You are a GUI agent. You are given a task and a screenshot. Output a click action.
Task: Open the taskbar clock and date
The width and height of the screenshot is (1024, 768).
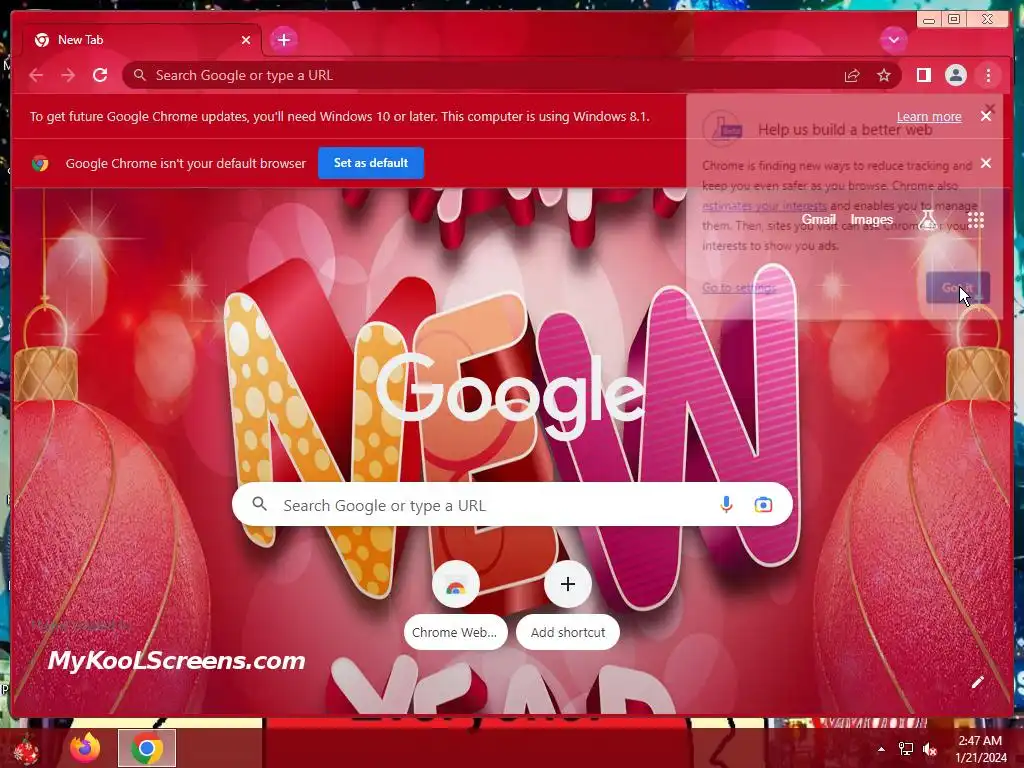(x=980, y=749)
